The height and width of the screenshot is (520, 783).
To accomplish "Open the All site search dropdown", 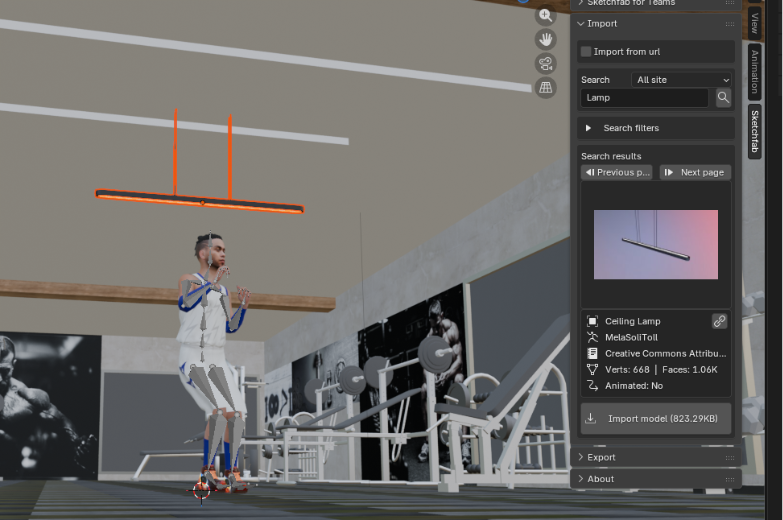I will tap(682, 79).
